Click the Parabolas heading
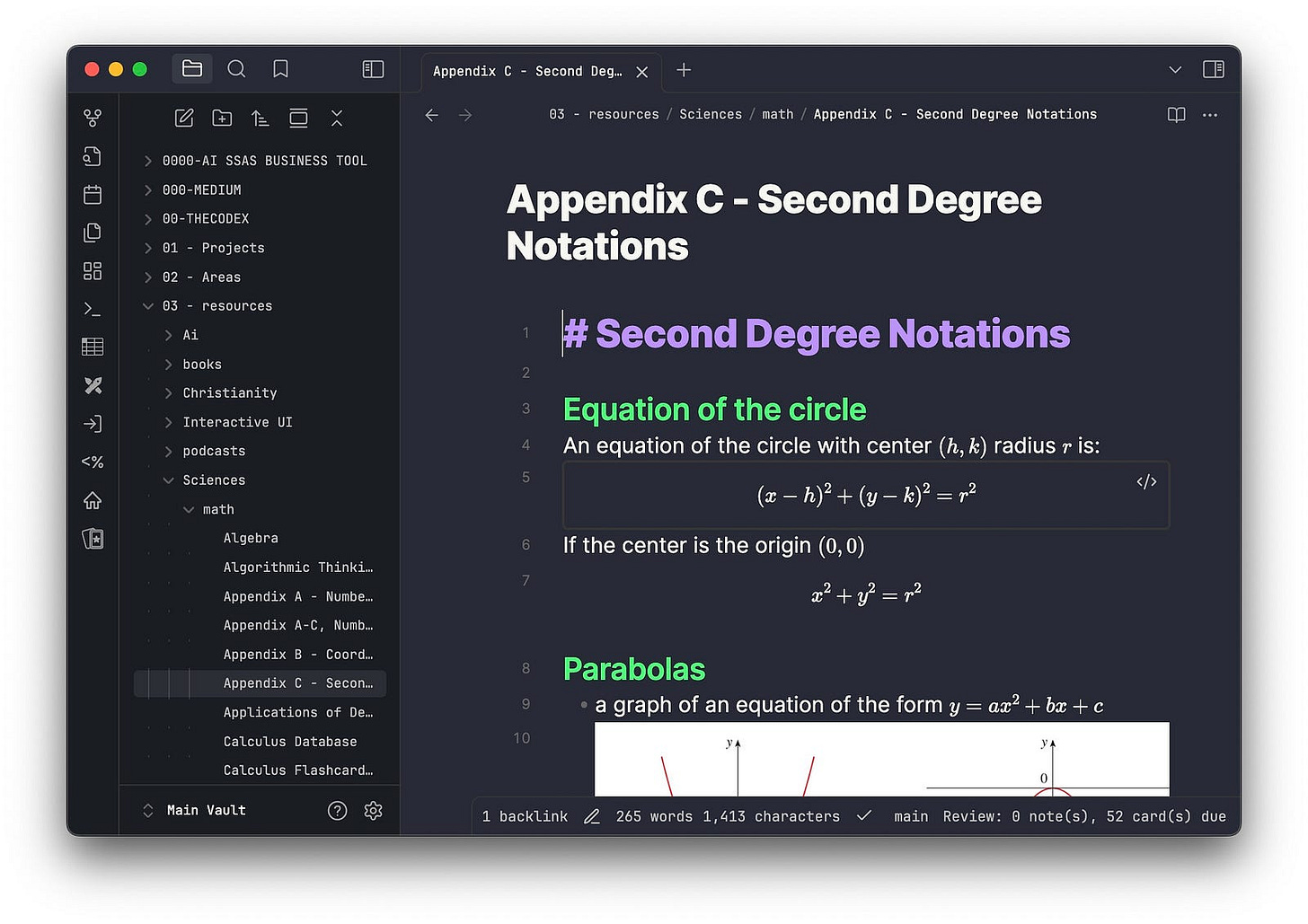Viewport: 1308px width, 924px height. pyautogui.click(x=634, y=669)
